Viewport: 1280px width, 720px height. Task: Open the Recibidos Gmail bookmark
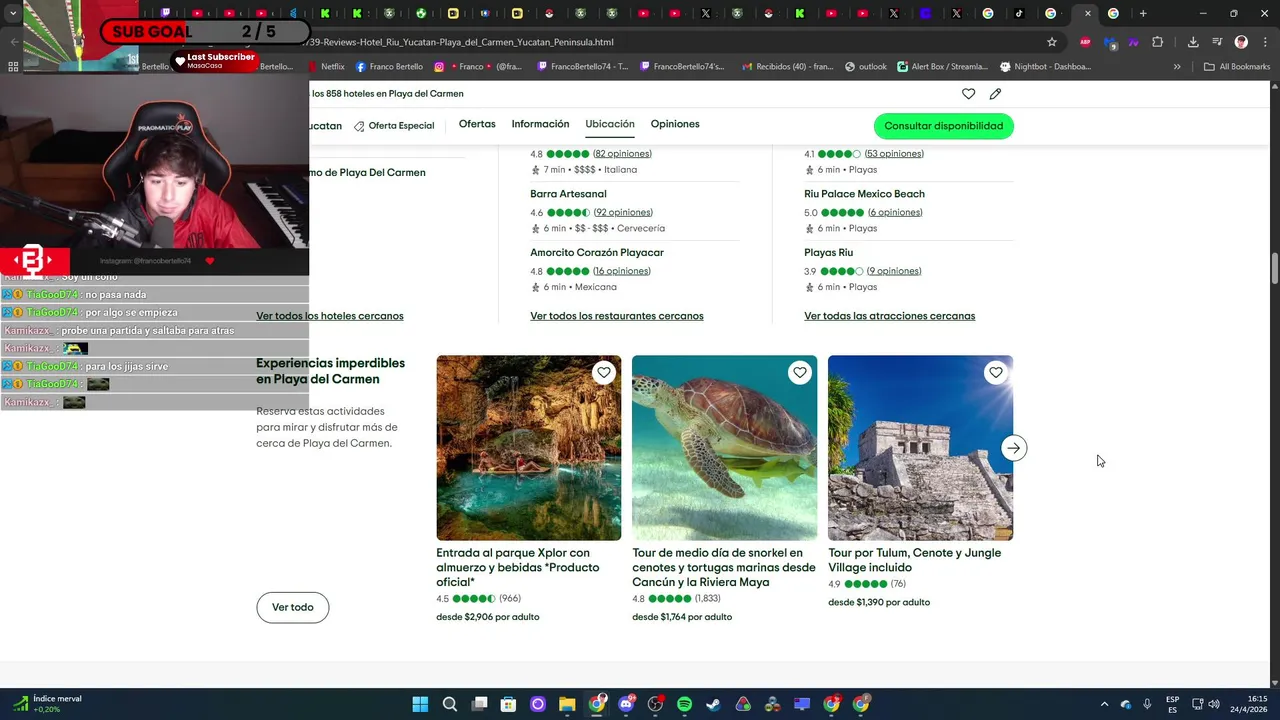click(x=787, y=67)
